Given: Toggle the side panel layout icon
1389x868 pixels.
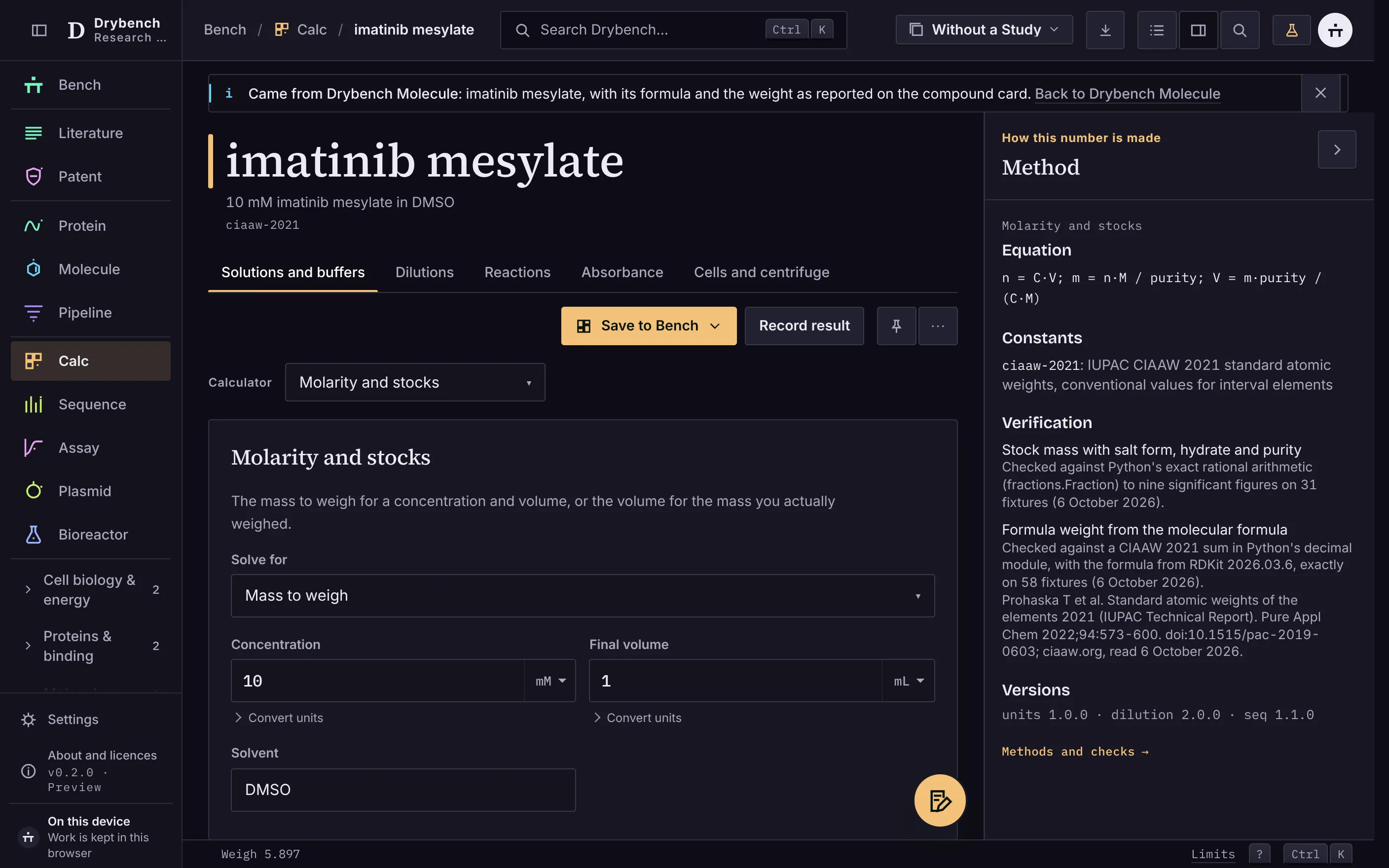Looking at the screenshot, I should [x=1198, y=30].
